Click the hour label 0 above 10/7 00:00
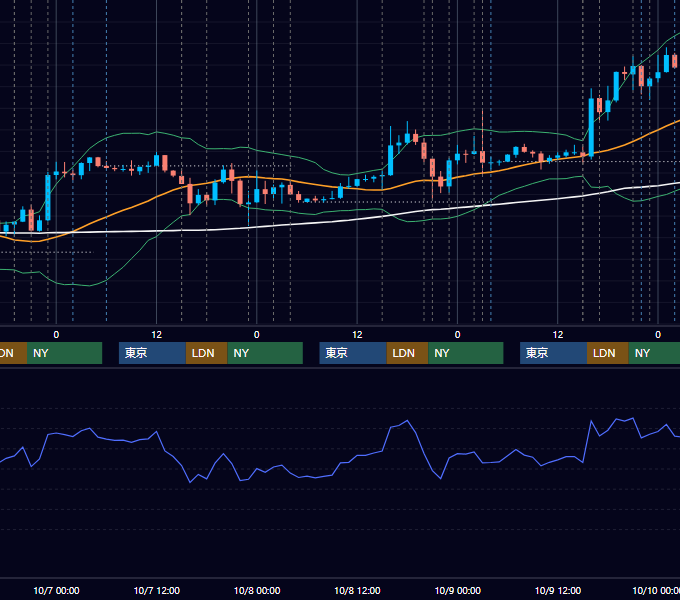680x600 pixels. [56, 335]
